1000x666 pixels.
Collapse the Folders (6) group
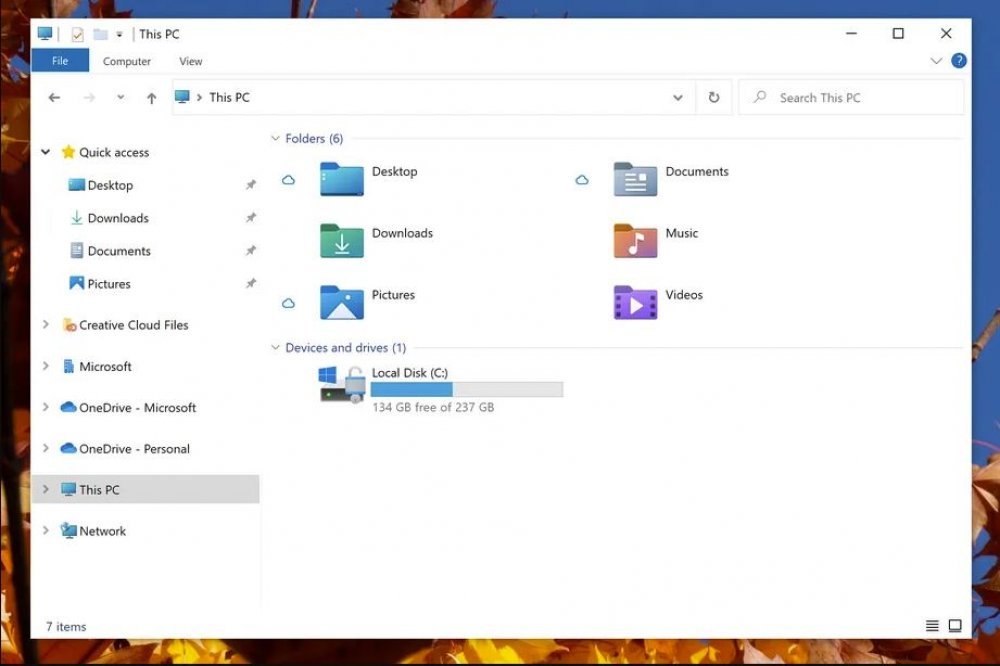275,138
